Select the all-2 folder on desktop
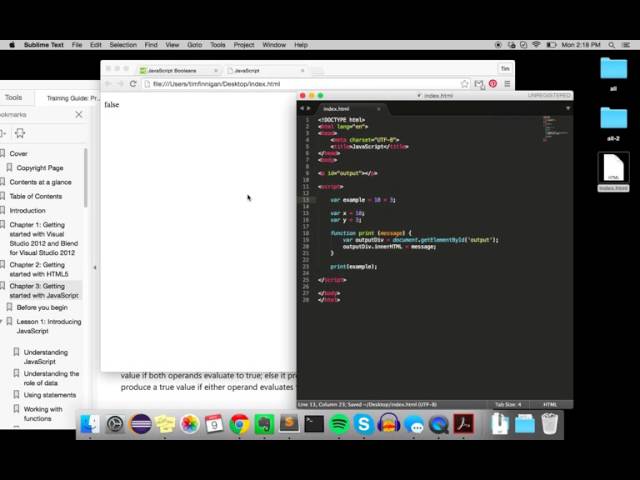This screenshot has height=480, width=640. pos(613,124)
